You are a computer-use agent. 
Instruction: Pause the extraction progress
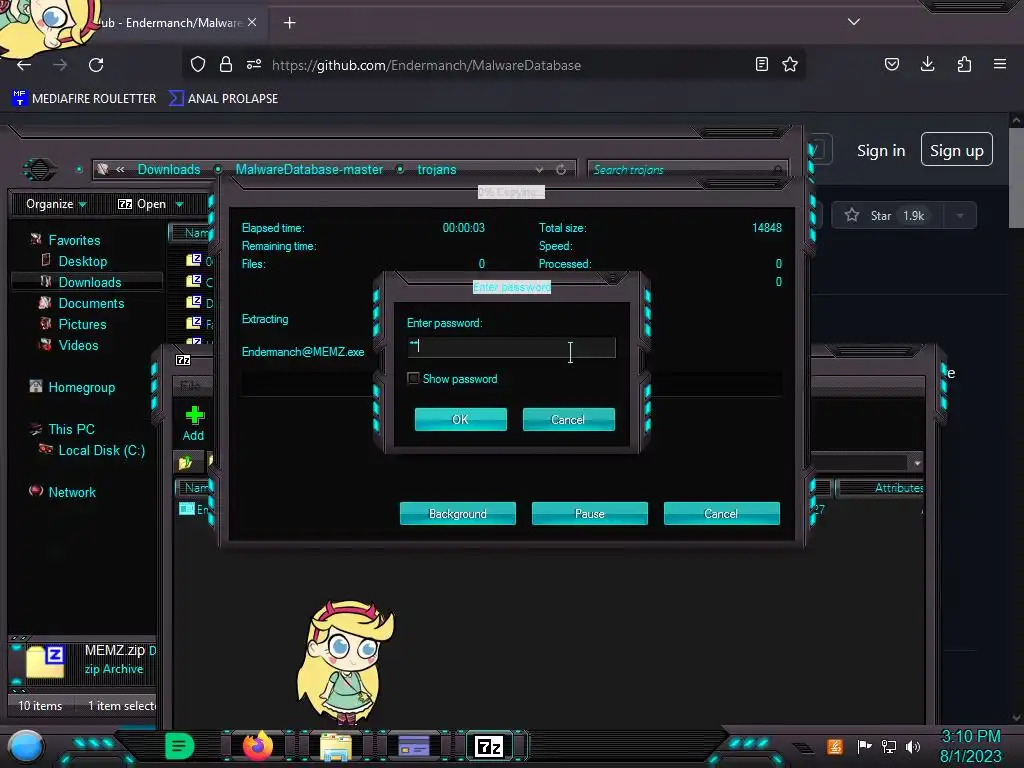pos(589,513)
